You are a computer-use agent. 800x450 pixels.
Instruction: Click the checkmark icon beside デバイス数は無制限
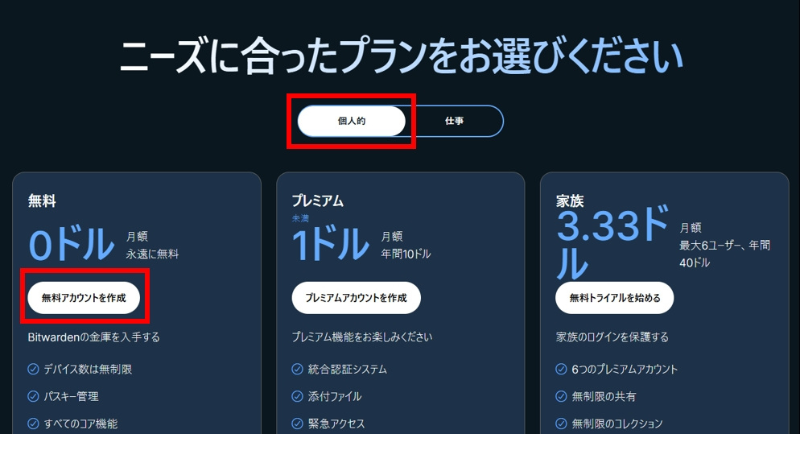[34, 370]
